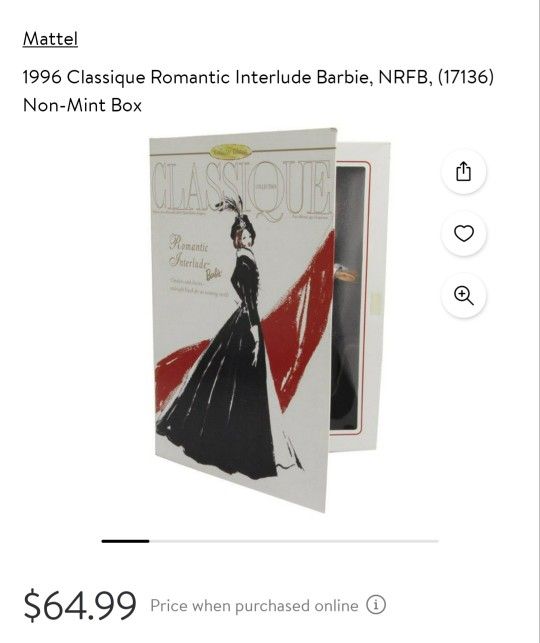Jump ahead on the gray image carousel track
540x643 pixels.
(294, 541)
